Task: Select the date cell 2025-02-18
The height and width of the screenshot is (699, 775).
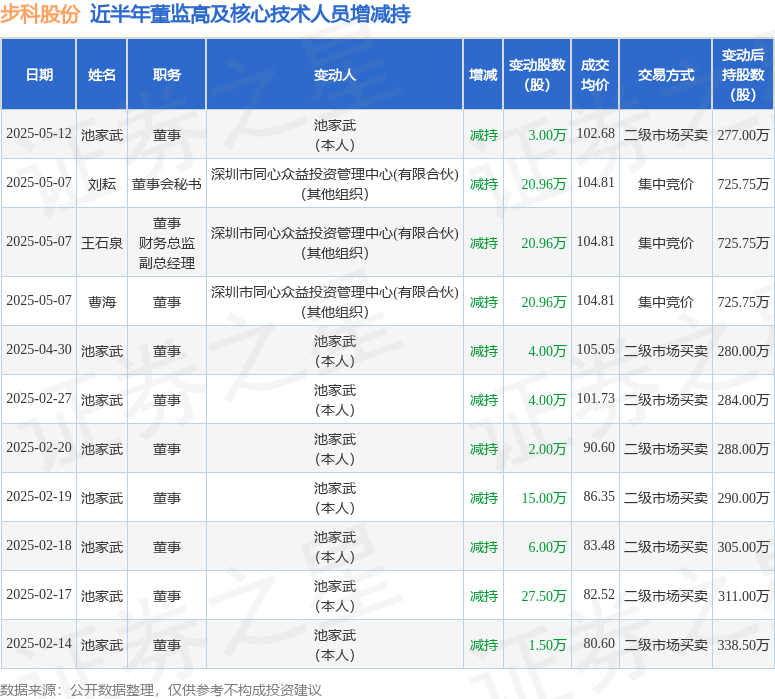Action: (x=39, y=545)
